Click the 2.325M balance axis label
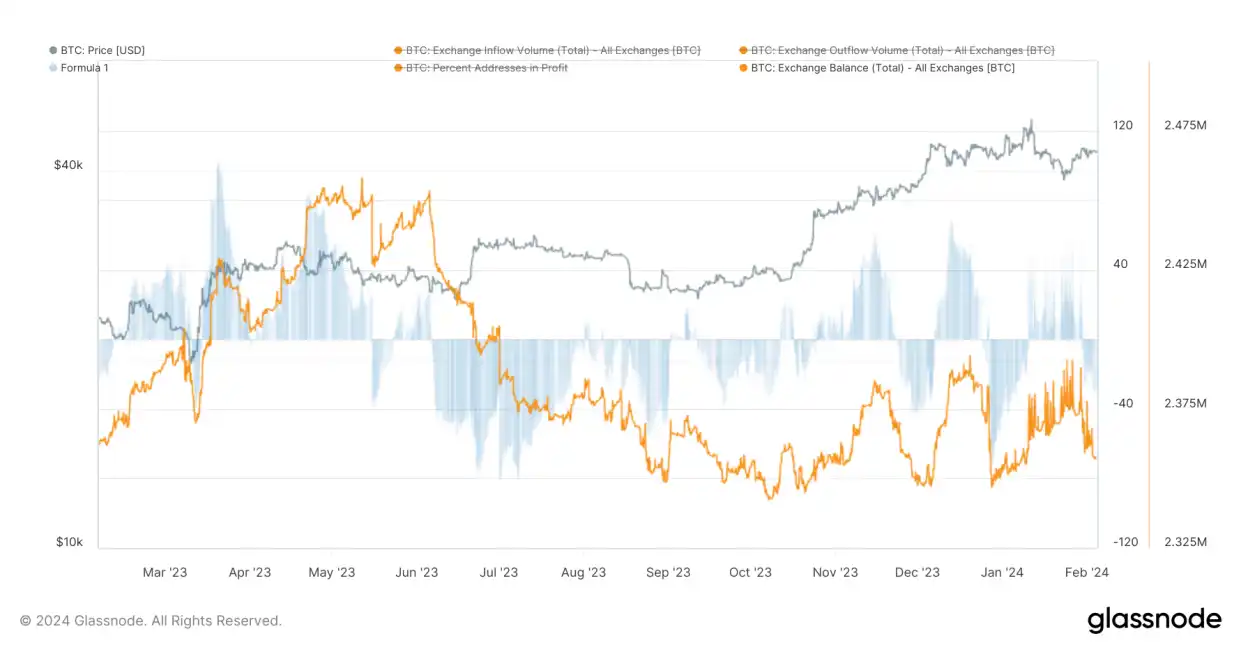 pos(1185,542)
